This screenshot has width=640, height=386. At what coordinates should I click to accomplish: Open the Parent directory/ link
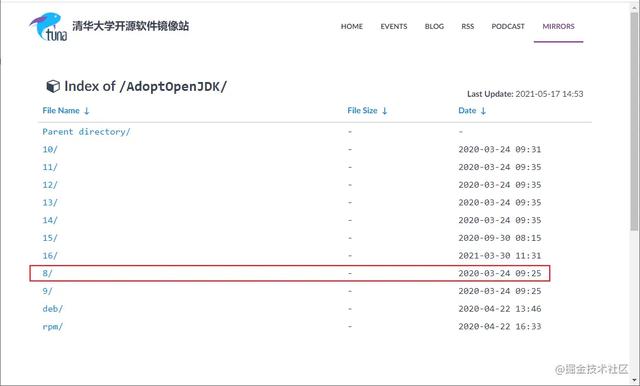pyautogui.click(x=86, y=132)
